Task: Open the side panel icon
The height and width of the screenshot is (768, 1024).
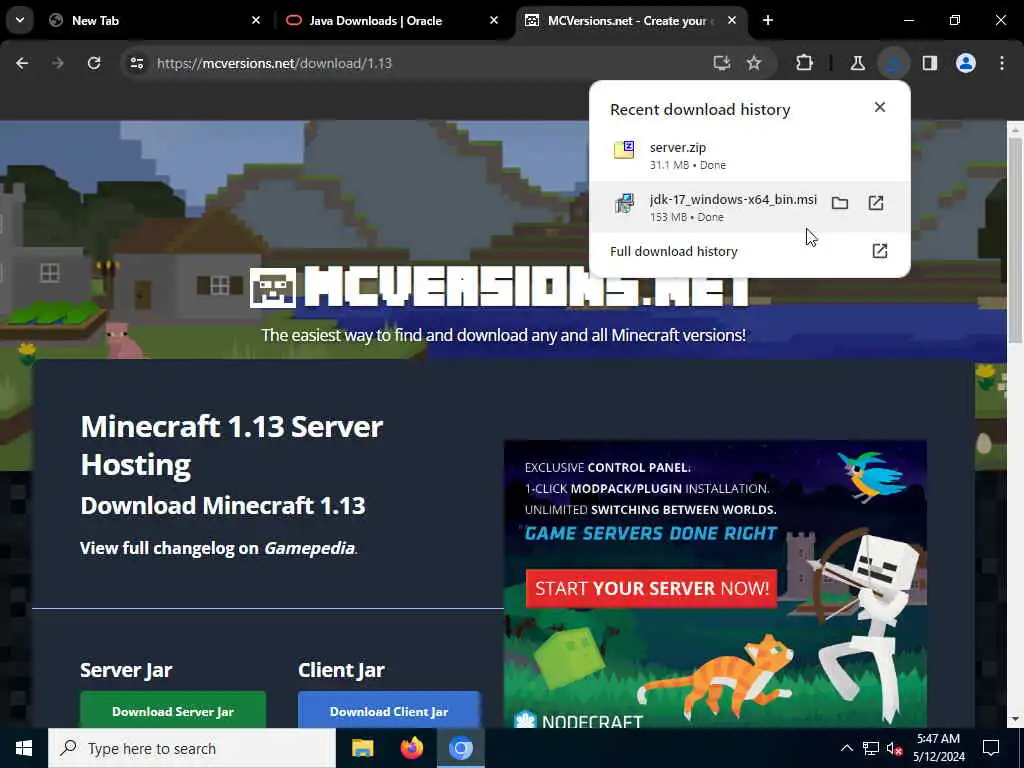Action: pos(930,63)
